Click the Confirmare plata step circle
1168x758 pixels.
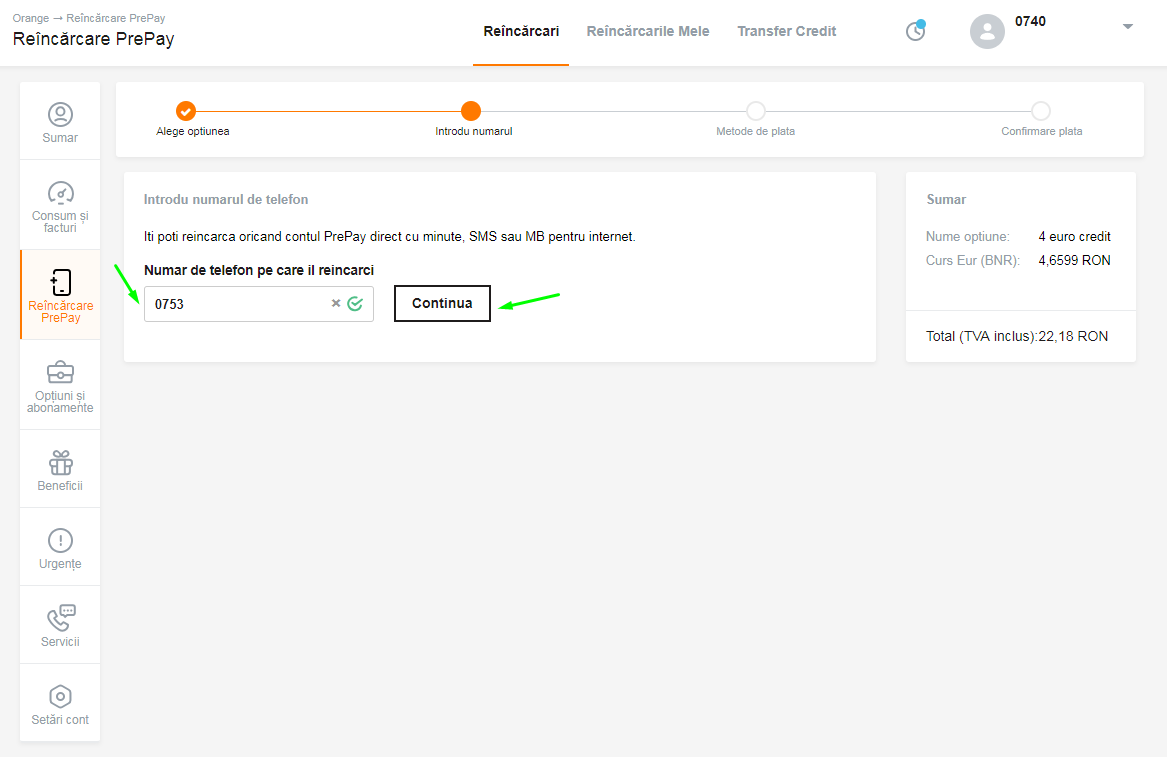coord(1041,111)
